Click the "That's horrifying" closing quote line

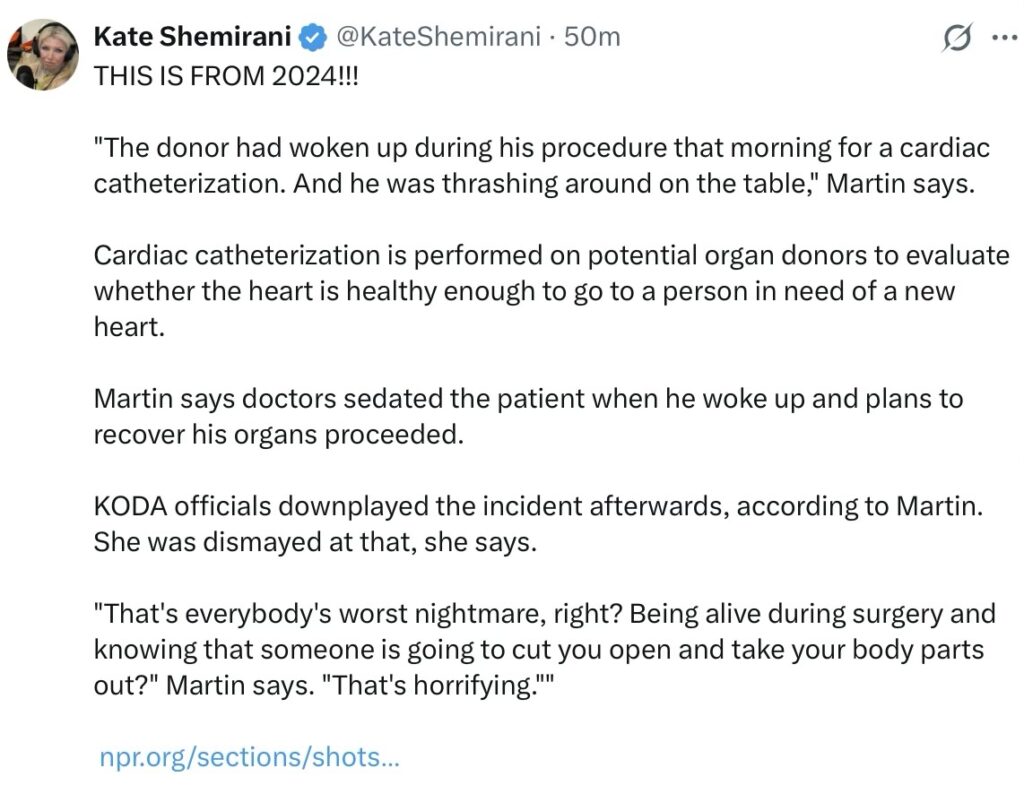click(x=329, y=685)
